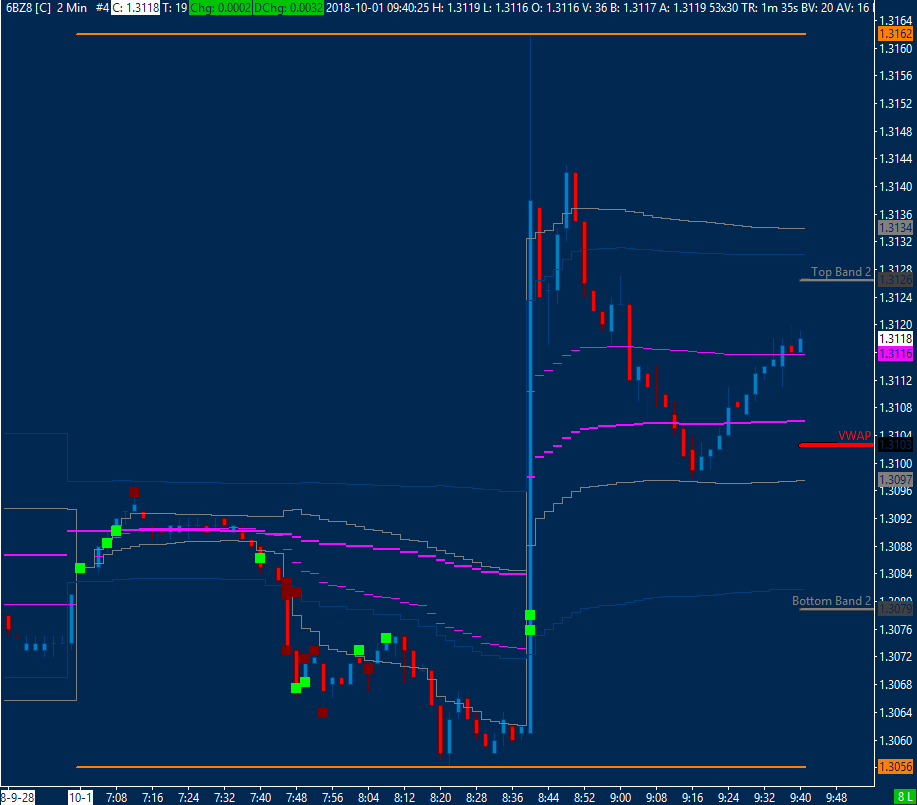Click the 1.3088 price scale label
The image size is (917, 805).
point(896,546)
